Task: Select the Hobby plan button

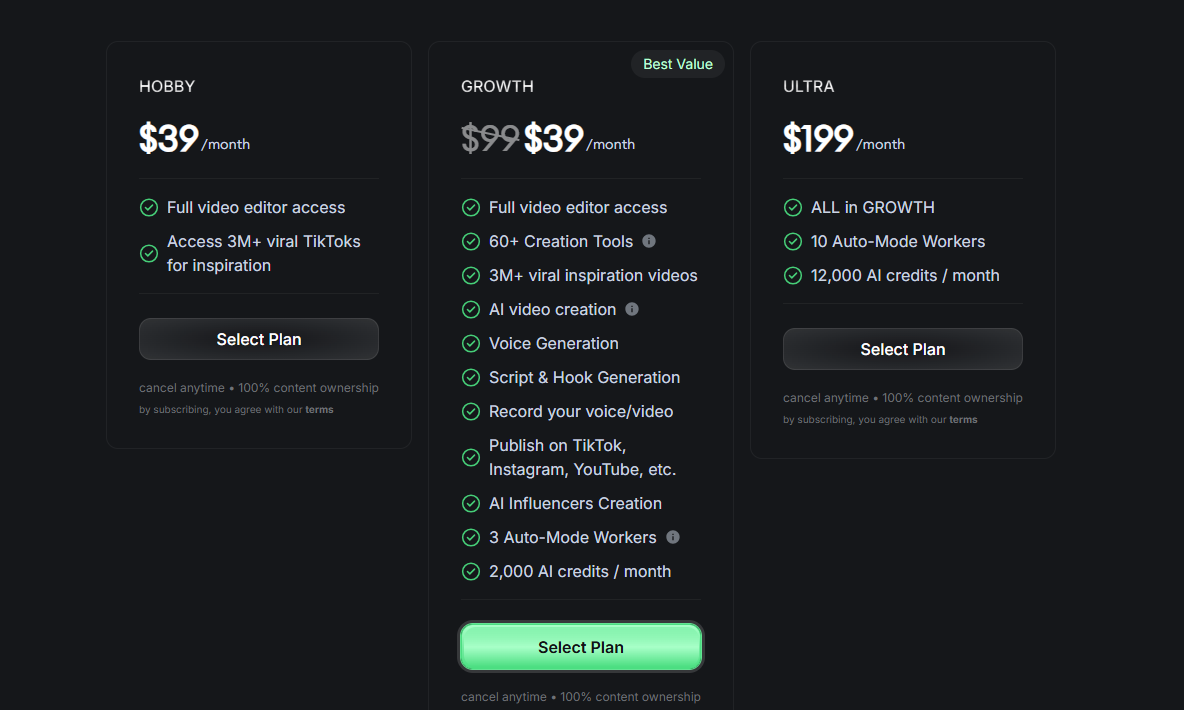Action: point(259,339)
